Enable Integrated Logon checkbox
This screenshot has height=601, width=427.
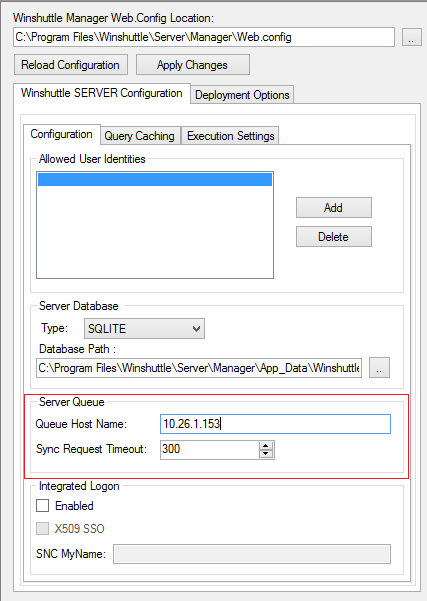point(43,506)
